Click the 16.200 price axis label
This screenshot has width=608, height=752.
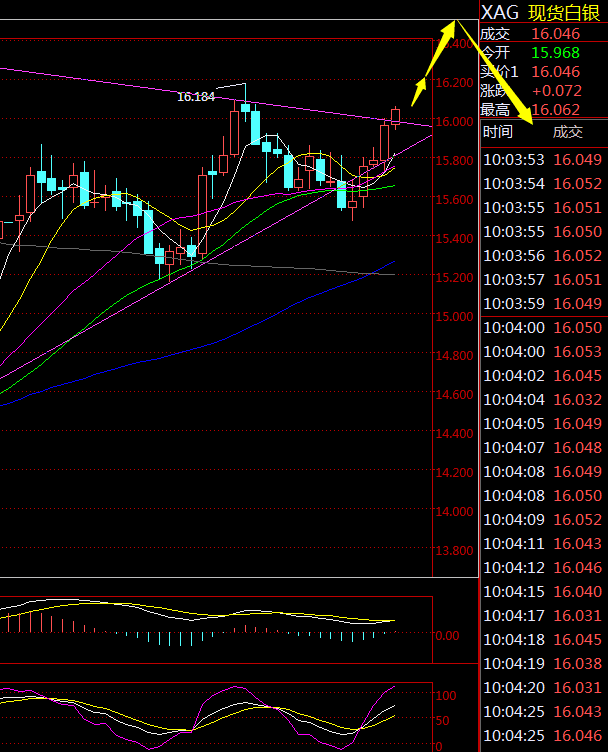coord(454,82)
